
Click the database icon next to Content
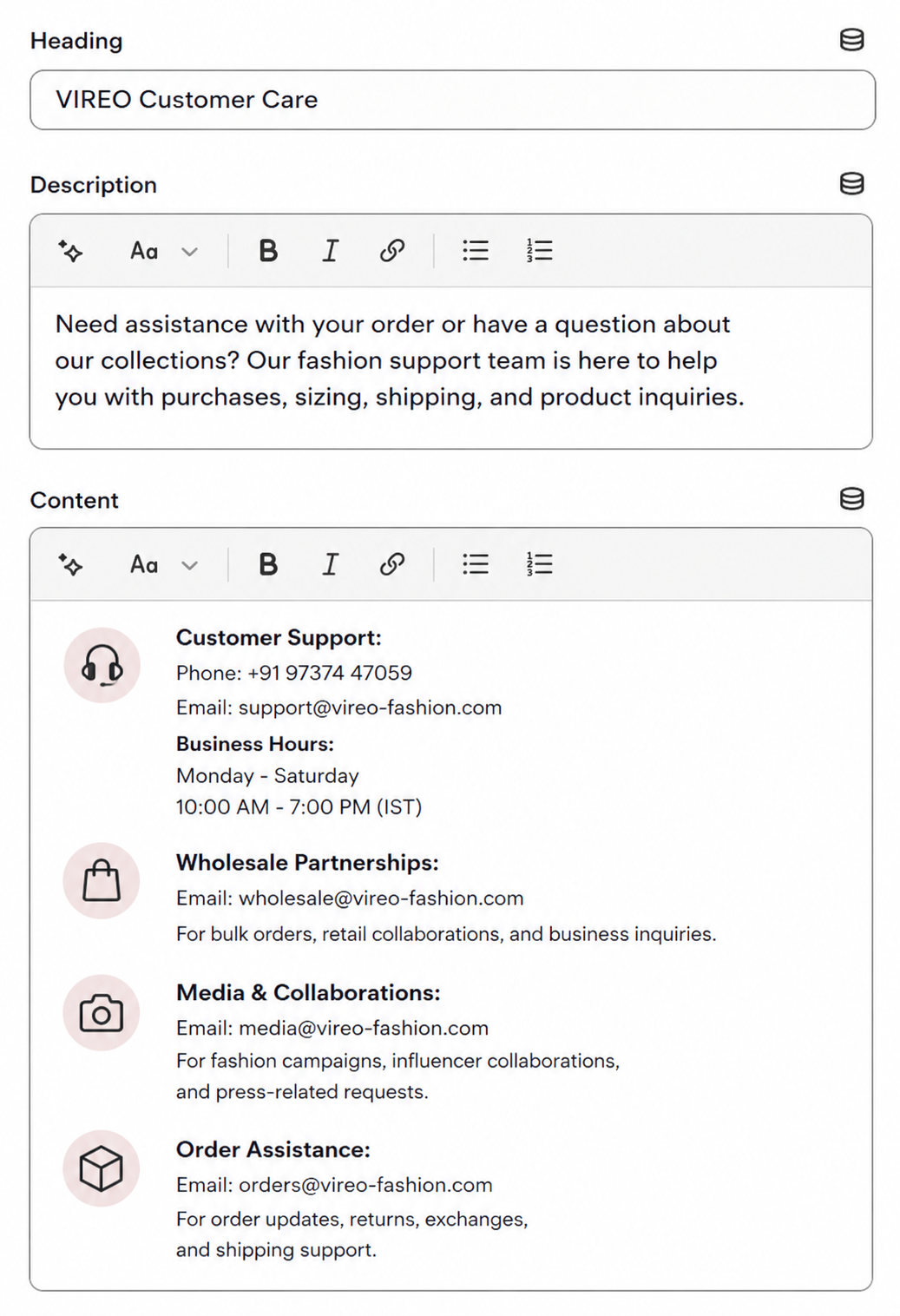[x=851, y=499]
